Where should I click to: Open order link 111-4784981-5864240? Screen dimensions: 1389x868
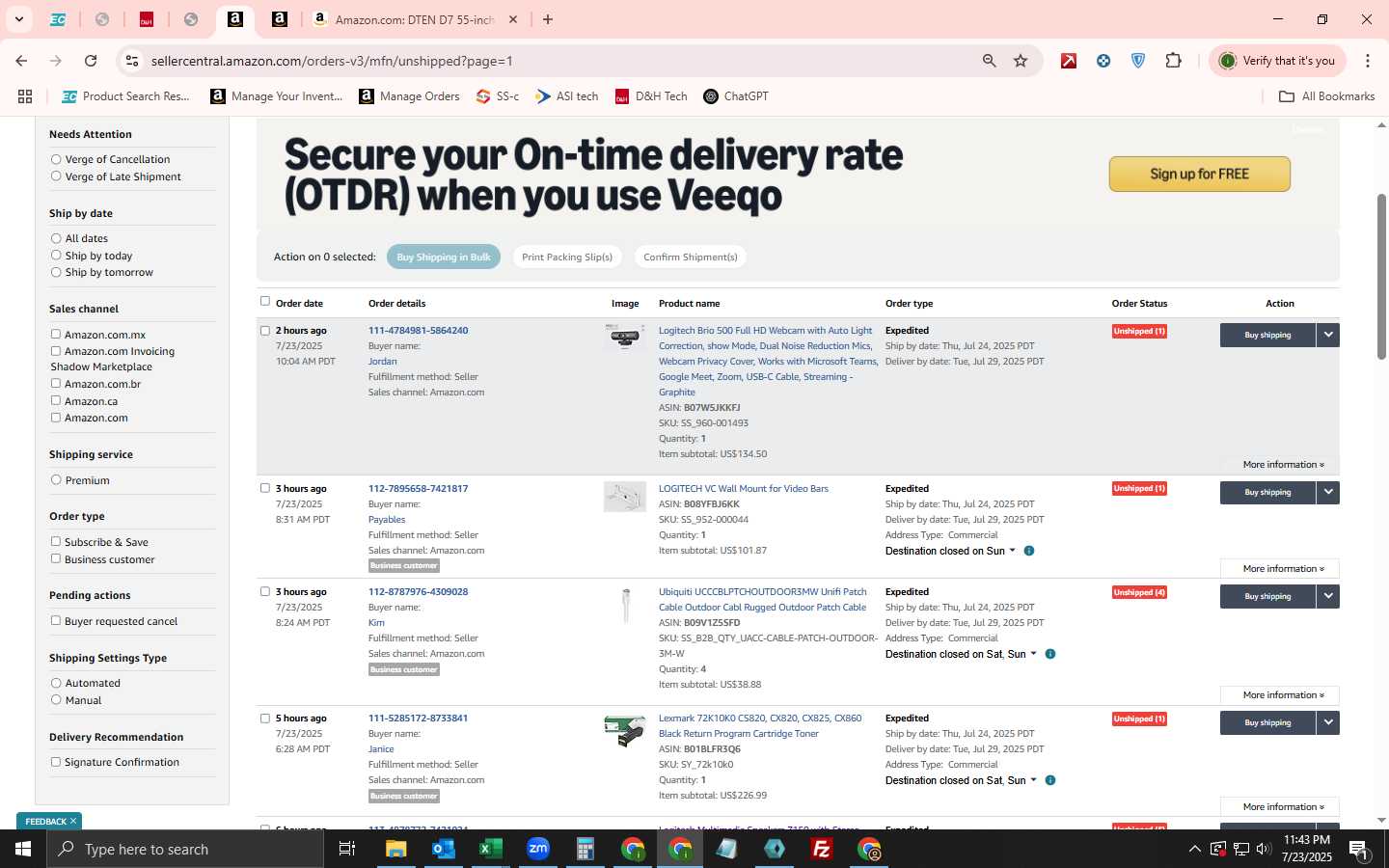[x=418, y=330]
